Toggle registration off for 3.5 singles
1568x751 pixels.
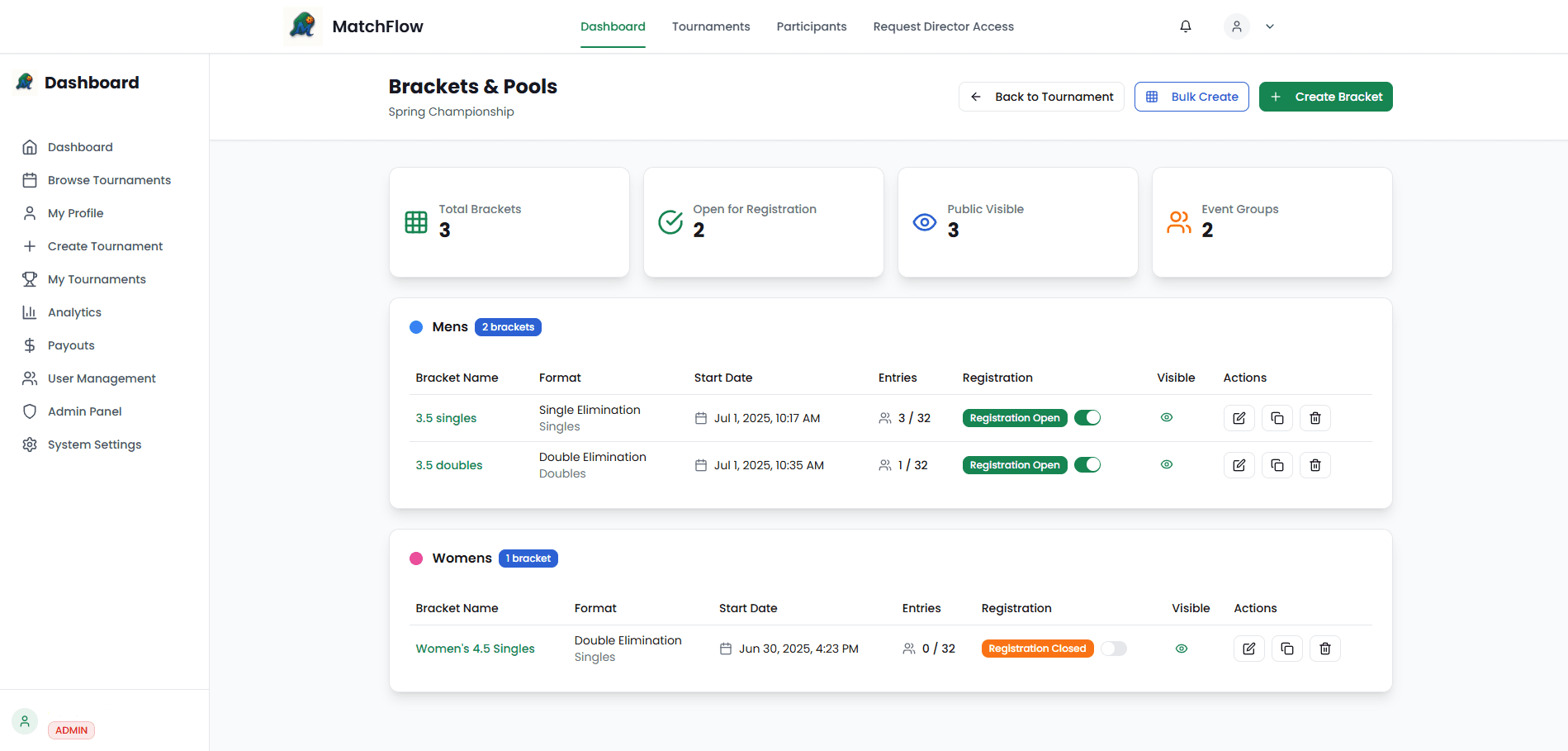(x=1087, y=417)
